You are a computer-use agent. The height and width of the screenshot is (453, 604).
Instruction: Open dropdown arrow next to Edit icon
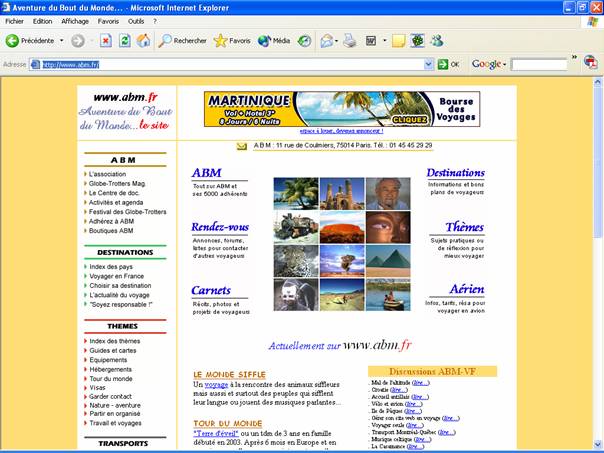click(384, 40)
